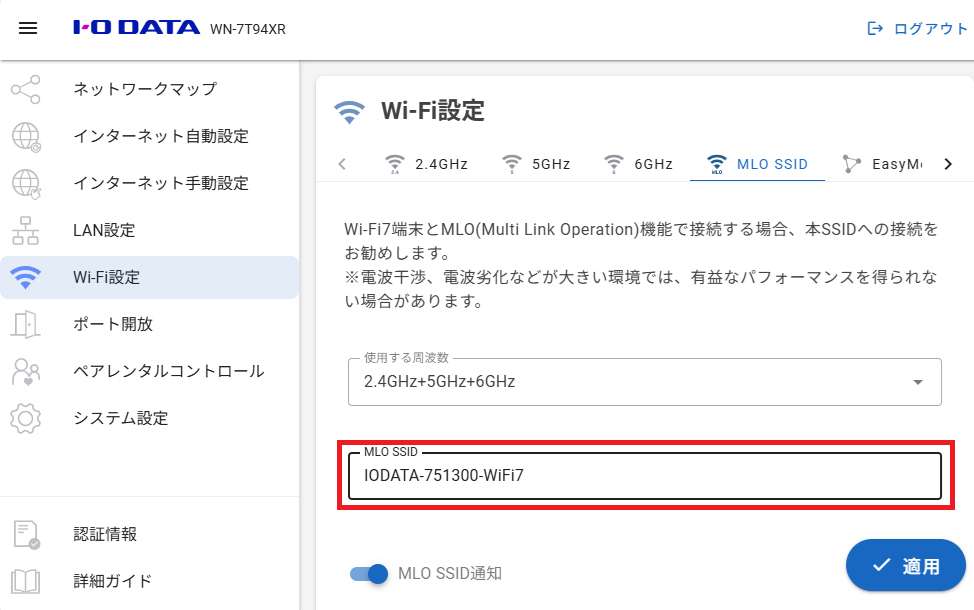Select the EasyMesh tab

(888, 163)
